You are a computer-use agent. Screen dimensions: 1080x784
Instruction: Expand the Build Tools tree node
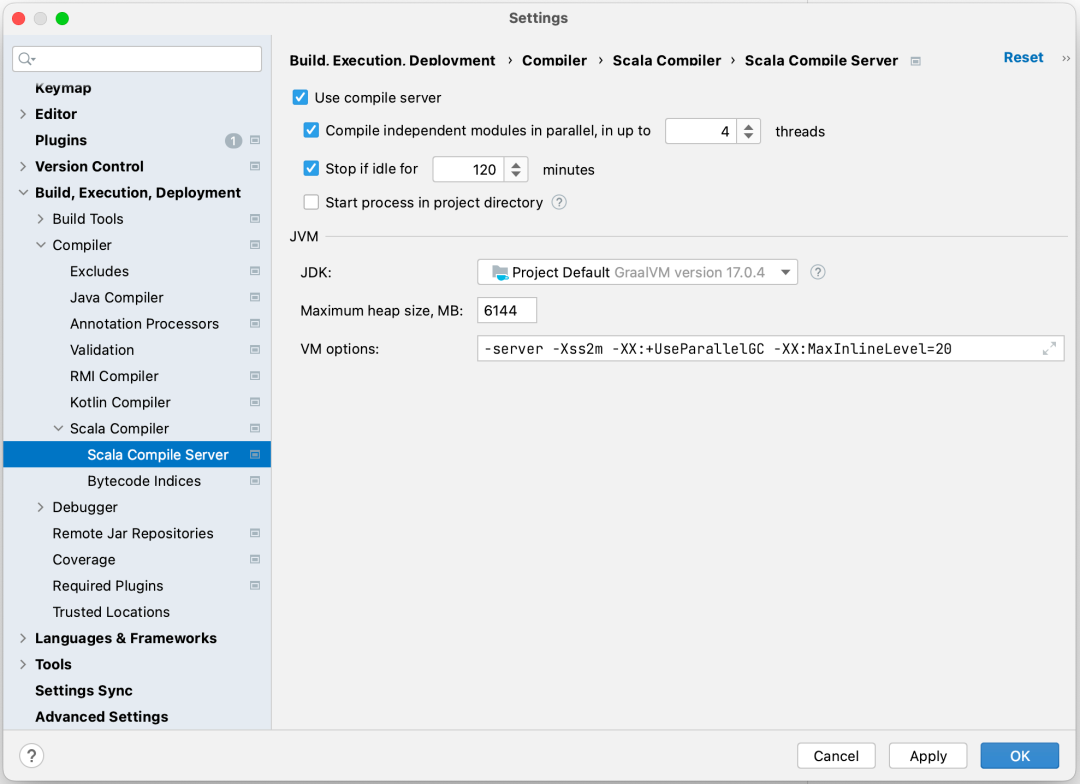pos(41,219)
